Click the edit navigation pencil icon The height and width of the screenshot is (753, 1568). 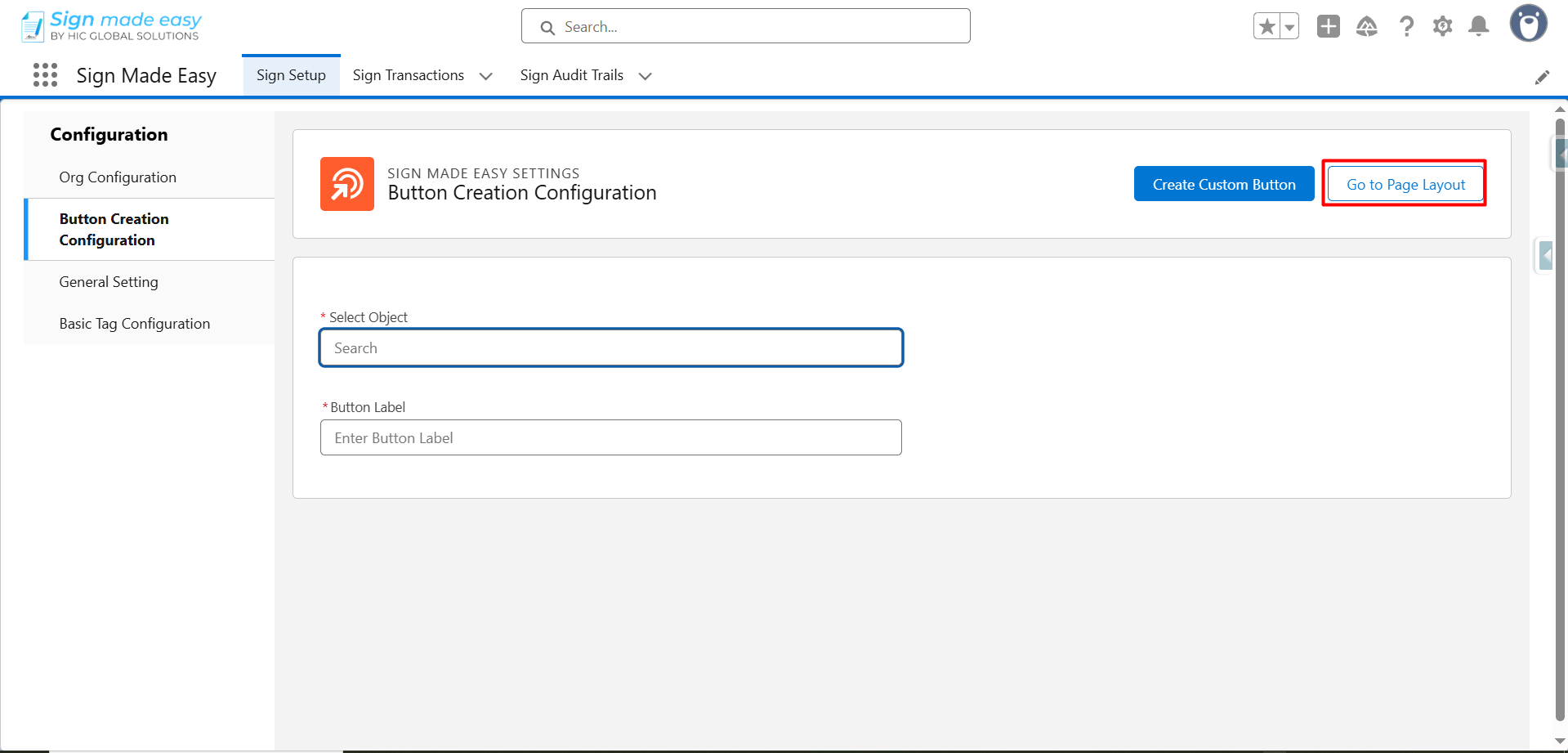click(1542, 77)
